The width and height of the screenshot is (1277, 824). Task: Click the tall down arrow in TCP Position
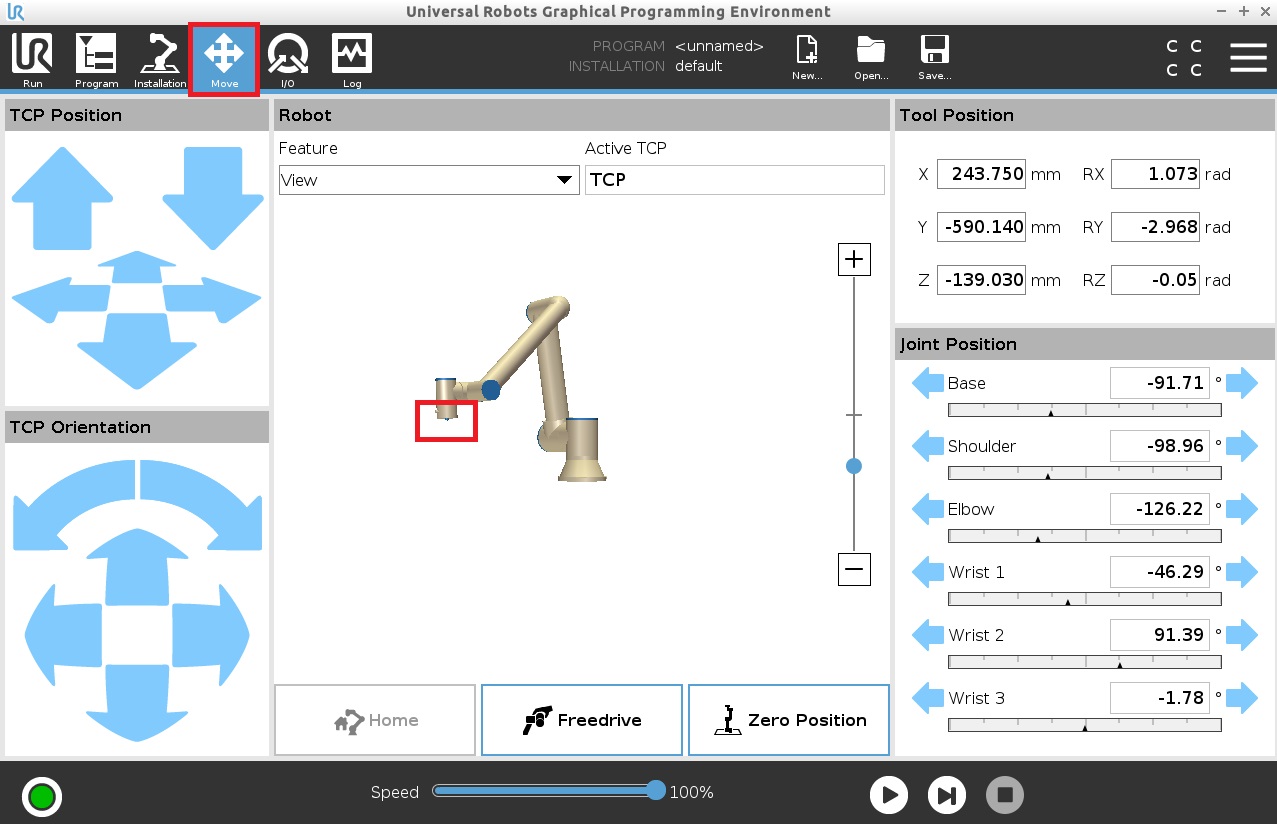click(212, 198)
